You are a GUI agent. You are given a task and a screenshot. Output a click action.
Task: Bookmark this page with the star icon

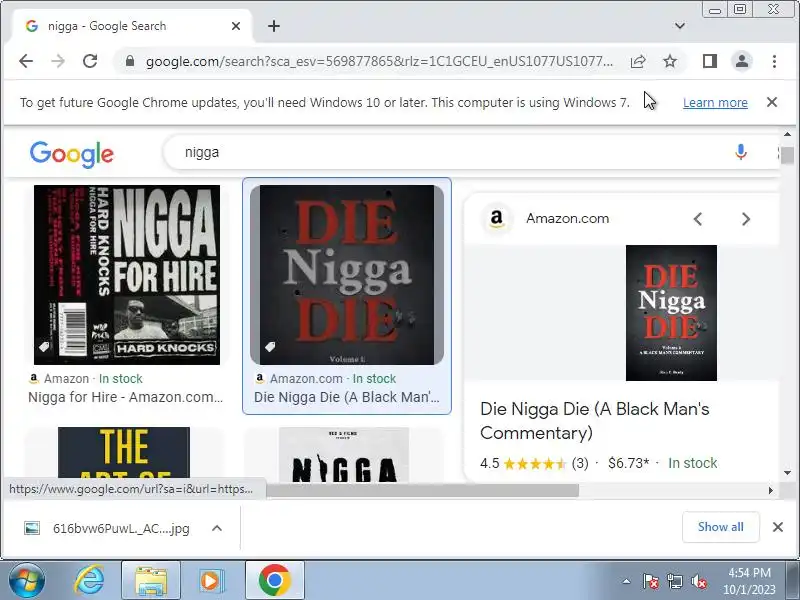point(670,61)
